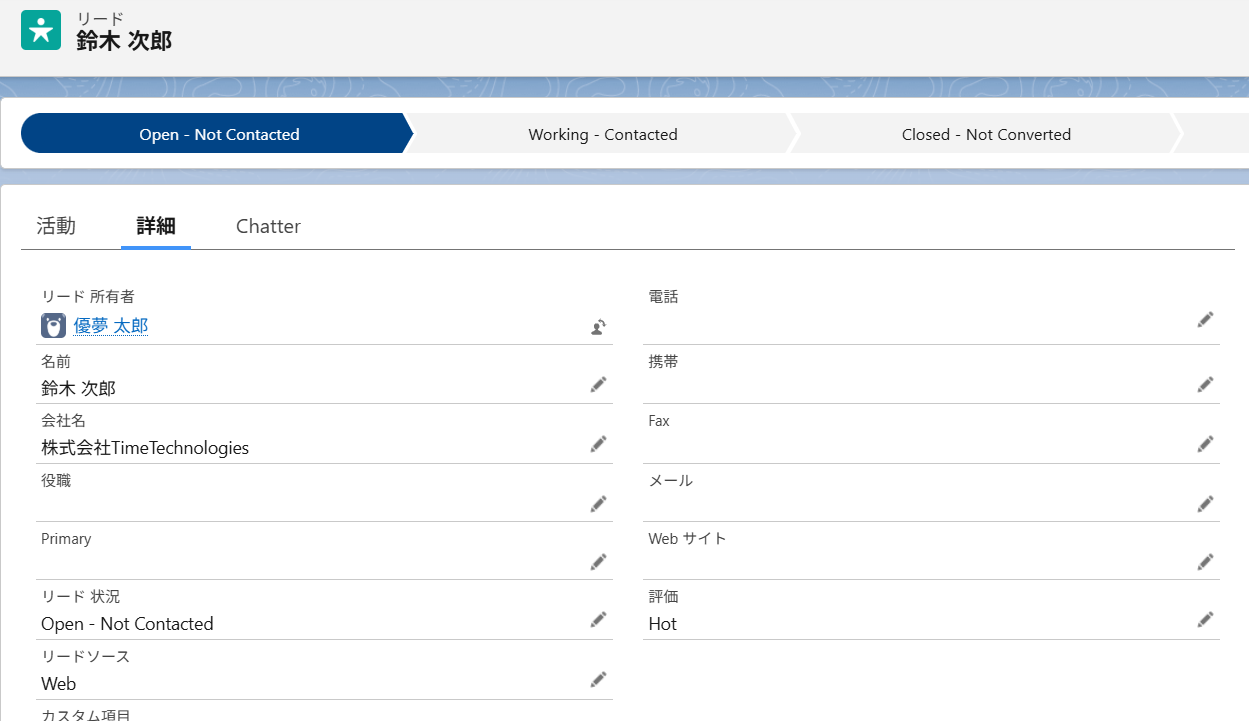1249x721 pixels.
Task: Edit the 名前 field with pencil icon
Action: pyautogui.click(x=598, y=385)
